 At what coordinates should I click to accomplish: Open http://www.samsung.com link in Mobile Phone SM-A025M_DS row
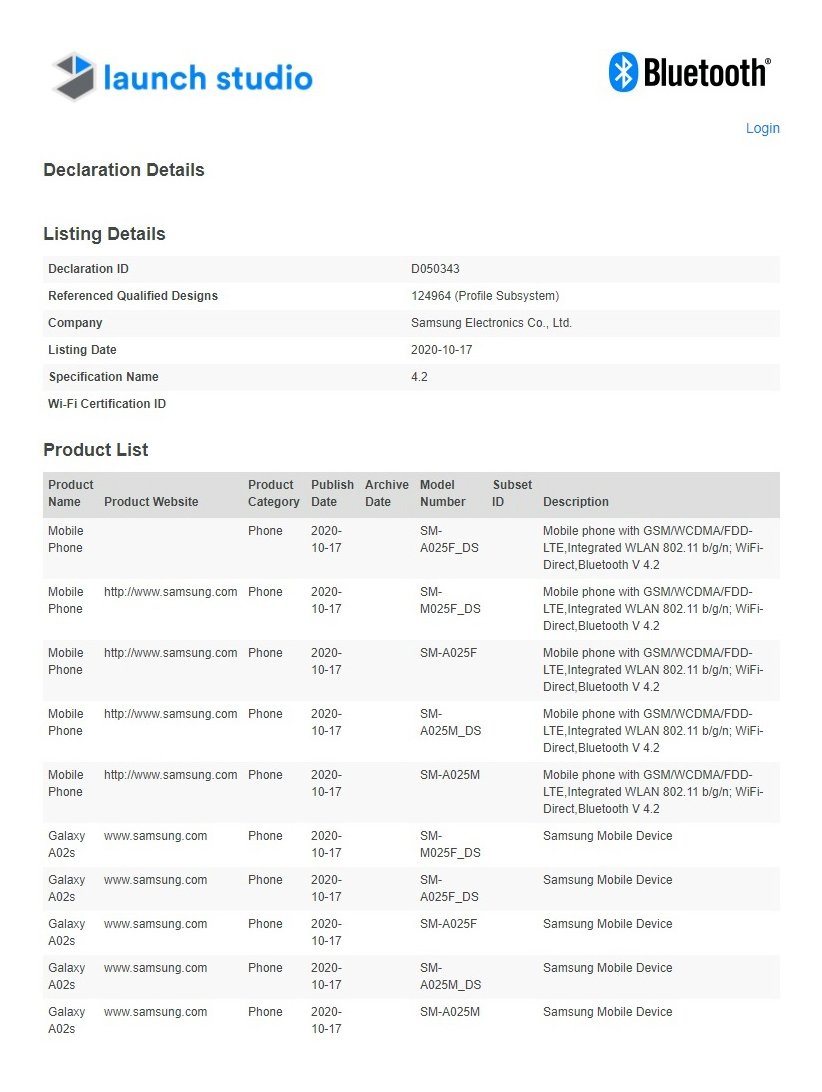pyautogui.click(x=170, y=714)
